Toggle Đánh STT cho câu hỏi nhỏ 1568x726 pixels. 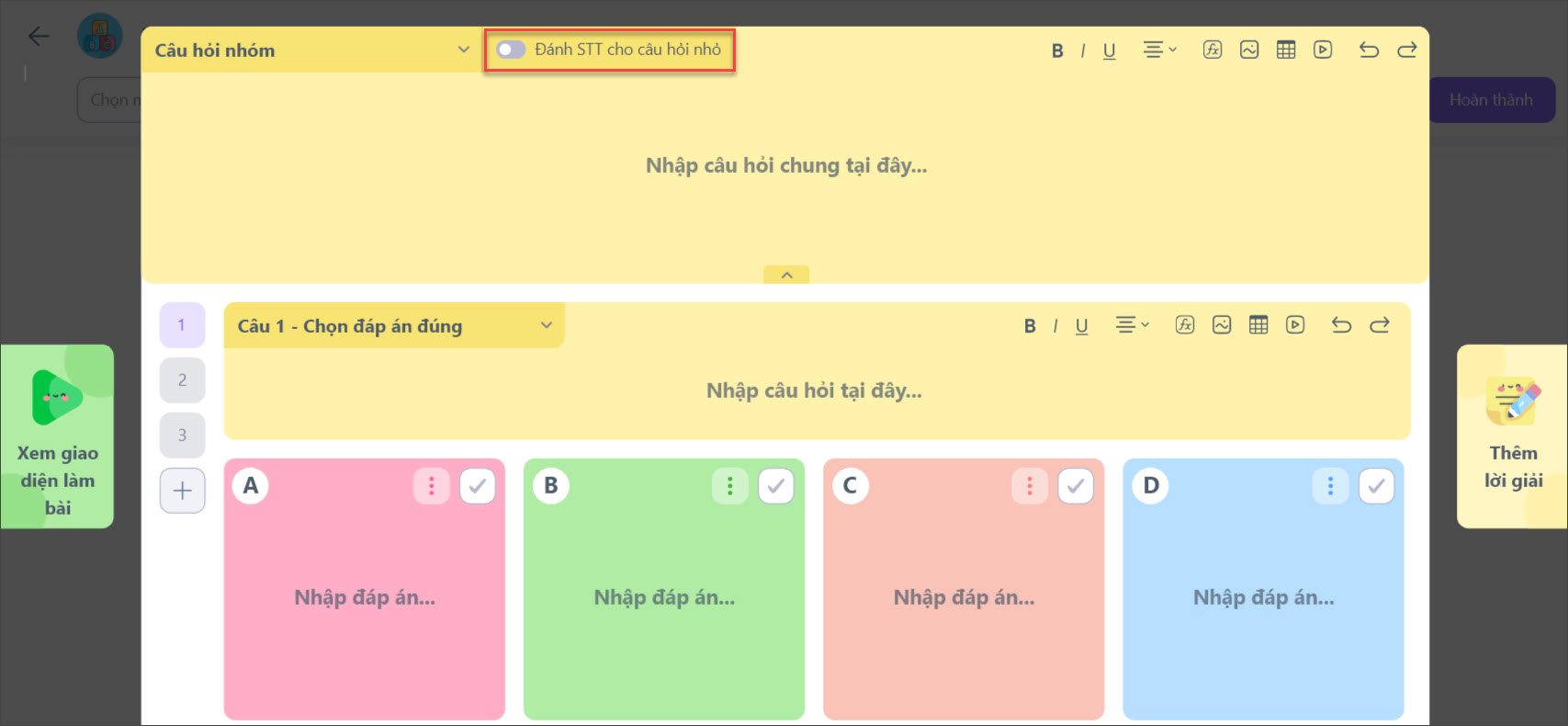click(511, 50)
